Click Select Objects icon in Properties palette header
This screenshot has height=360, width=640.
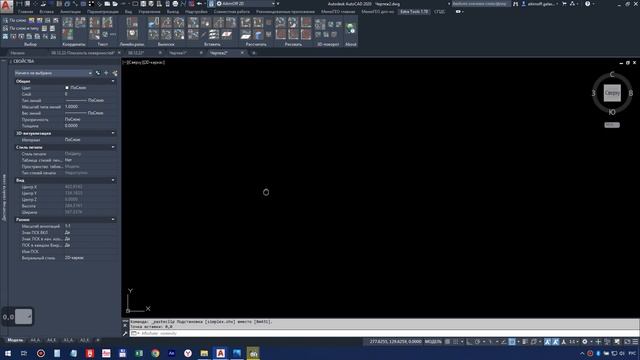[x=106, y=73]
